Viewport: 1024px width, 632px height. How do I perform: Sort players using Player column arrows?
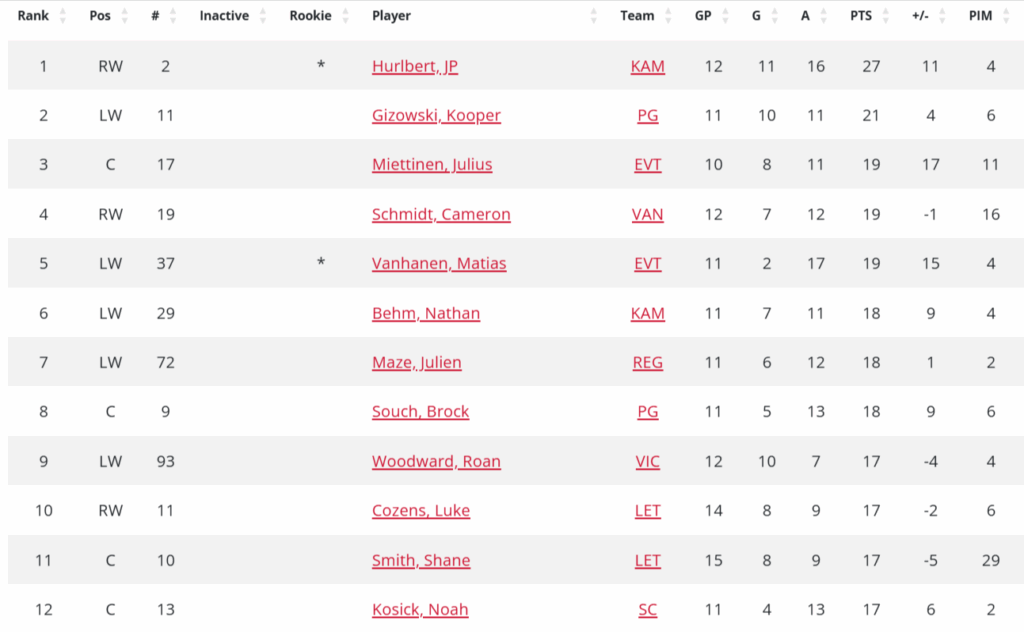594,16
